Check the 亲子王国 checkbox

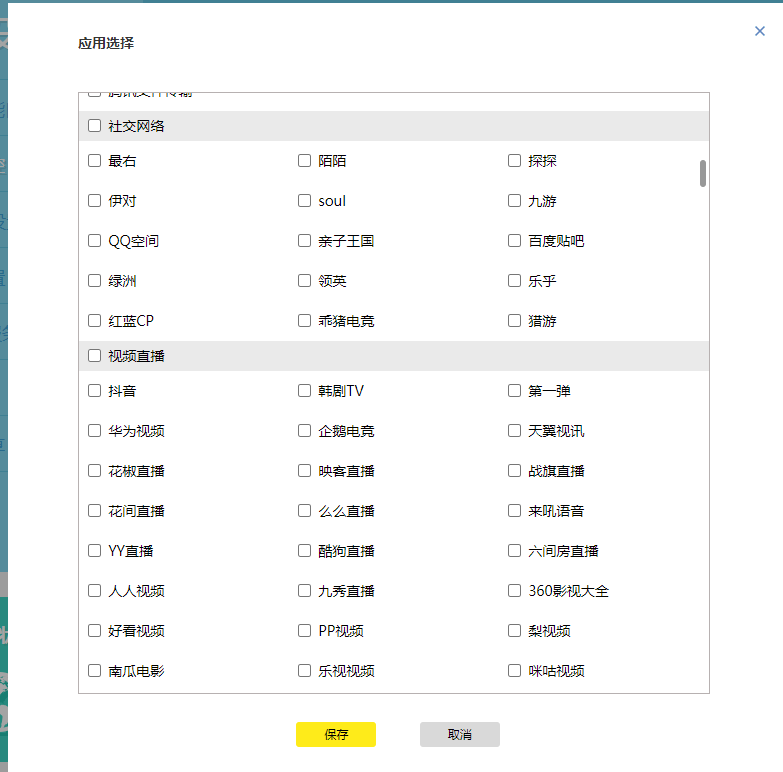[x=304, y=240]
